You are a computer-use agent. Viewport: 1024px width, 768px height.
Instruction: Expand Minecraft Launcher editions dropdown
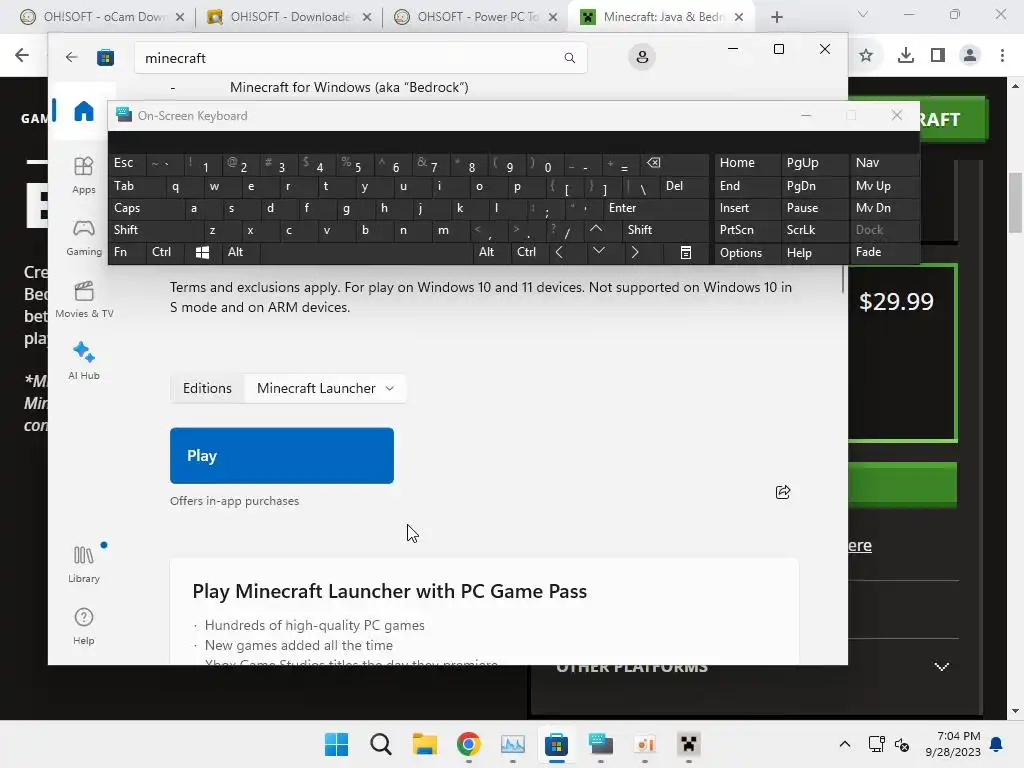click(x=325, y=389)
